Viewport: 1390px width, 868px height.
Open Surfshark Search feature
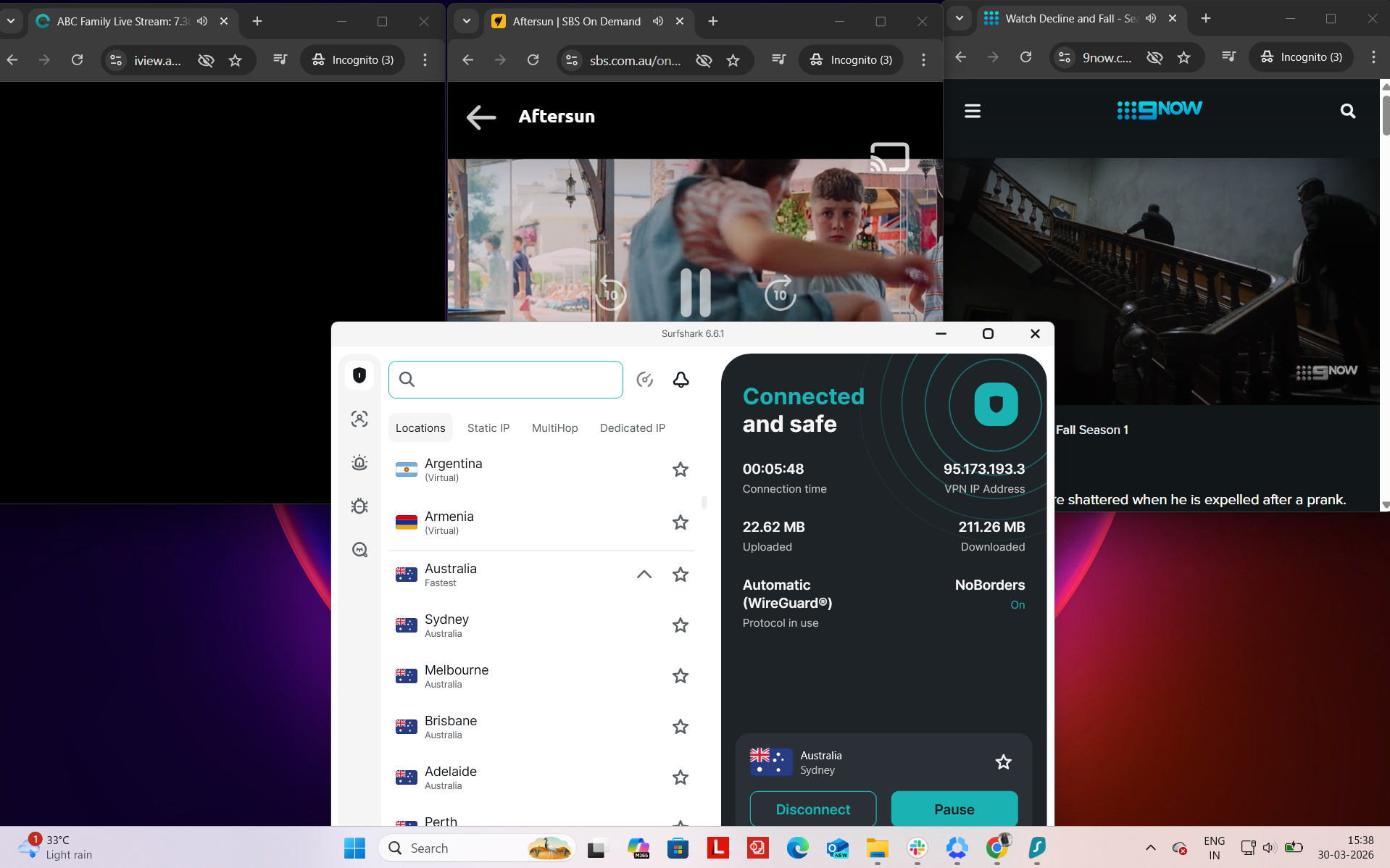pos(359,549)
